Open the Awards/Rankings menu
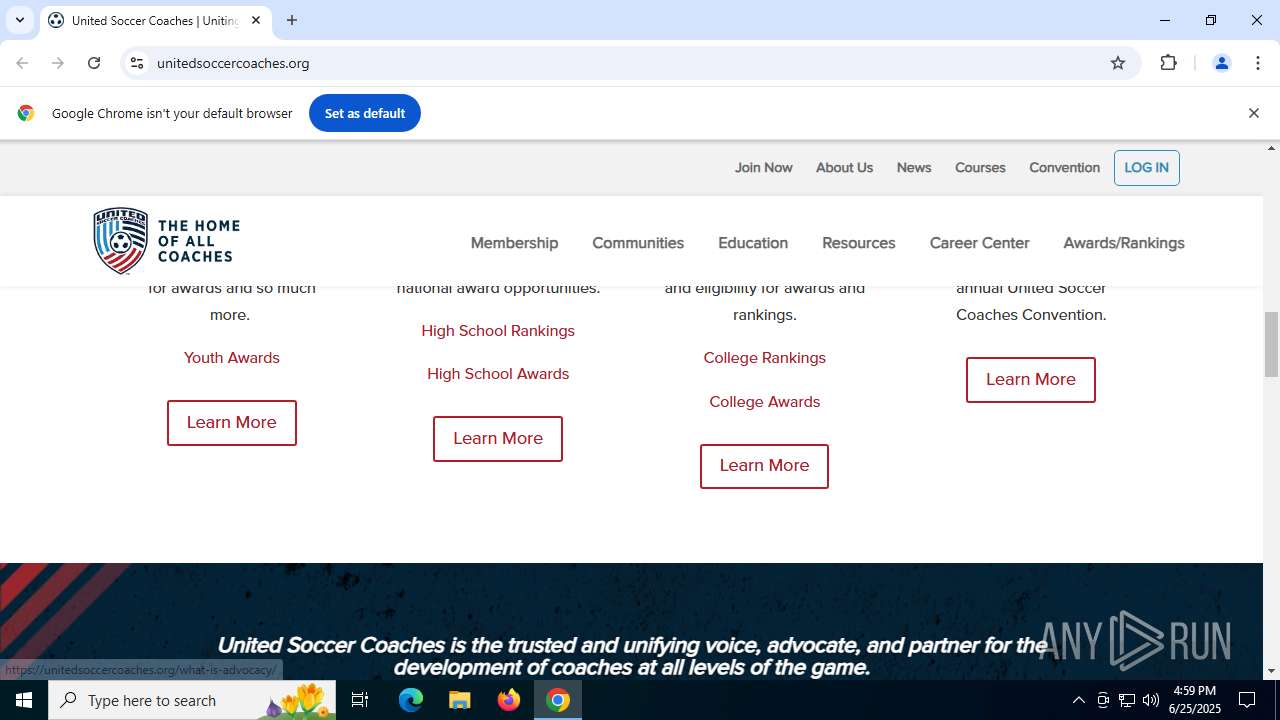 [1124, 243]
